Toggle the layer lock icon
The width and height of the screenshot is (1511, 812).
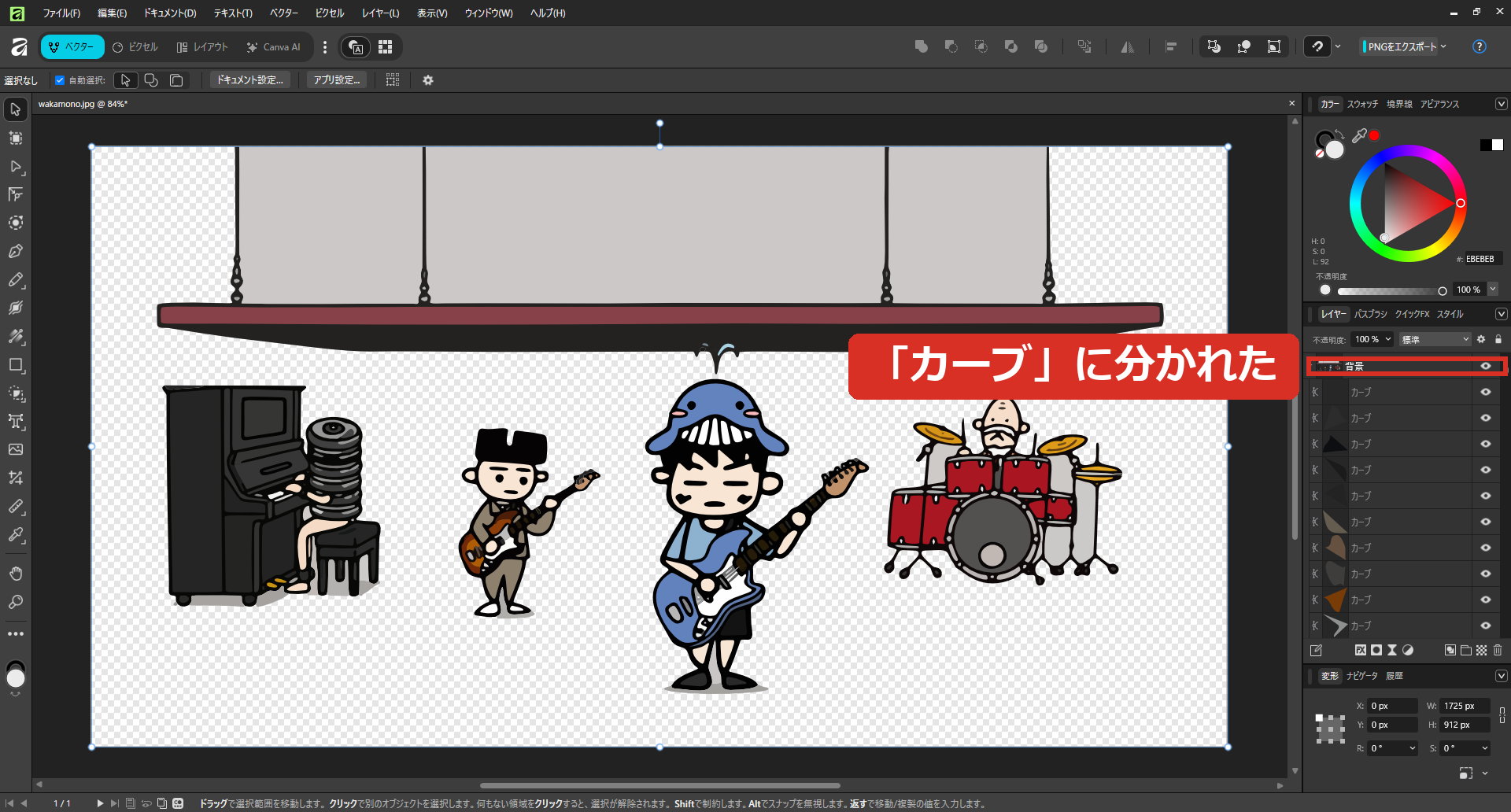(x=1498, y=339)
